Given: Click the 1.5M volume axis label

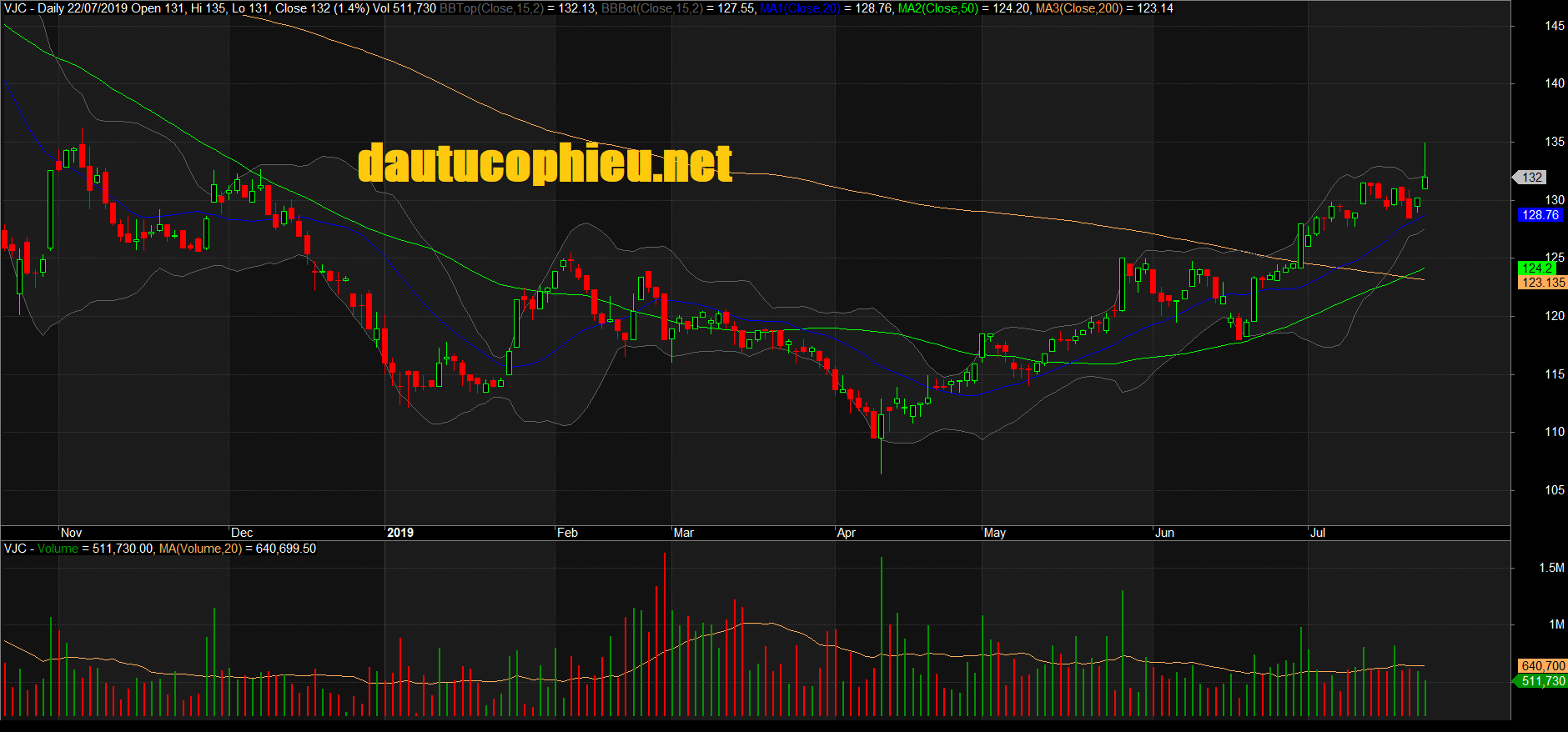Looking at the screenshot, I should [1551, 568].
